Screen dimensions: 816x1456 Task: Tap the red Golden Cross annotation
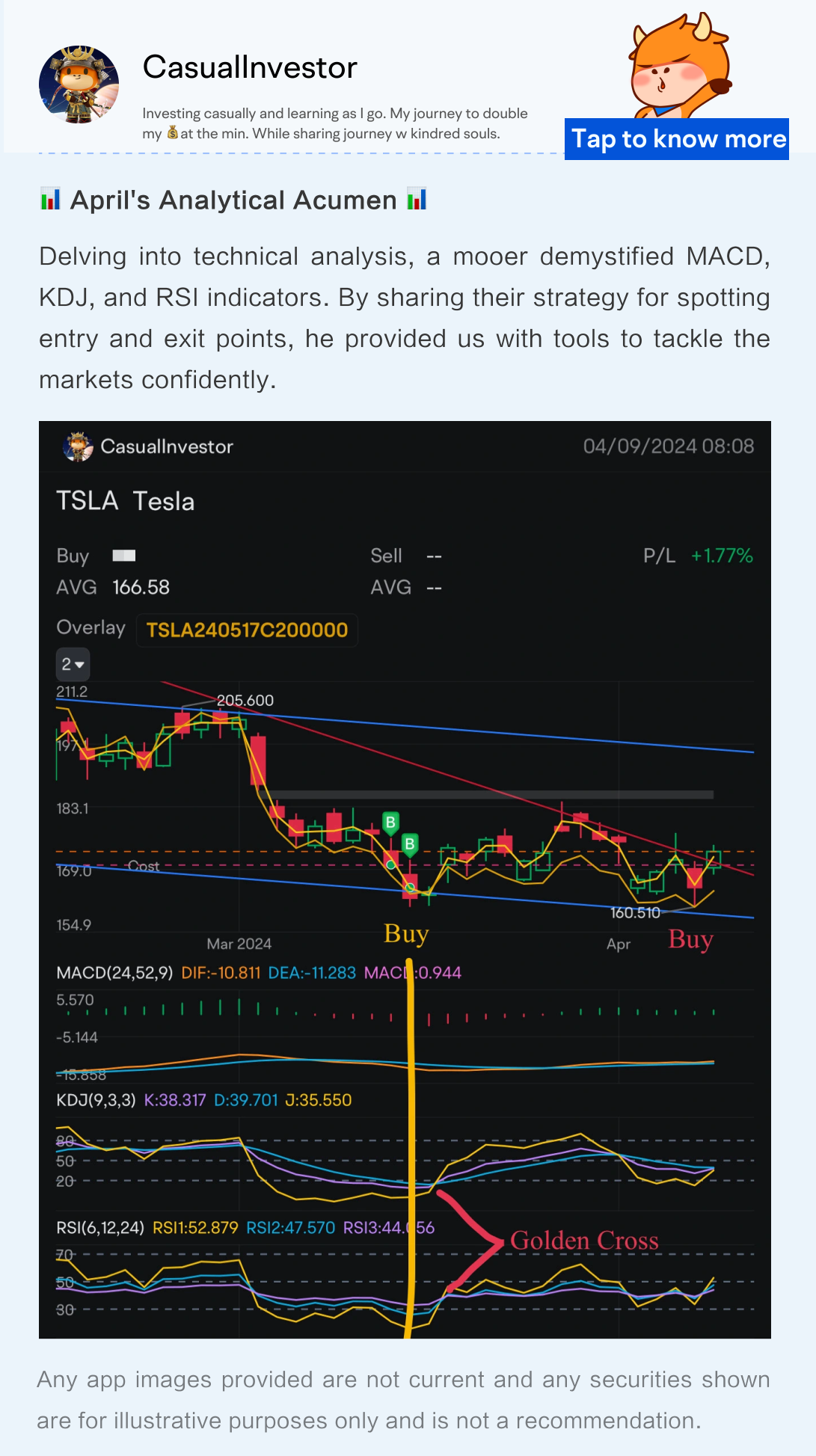tap(583, 1241)
